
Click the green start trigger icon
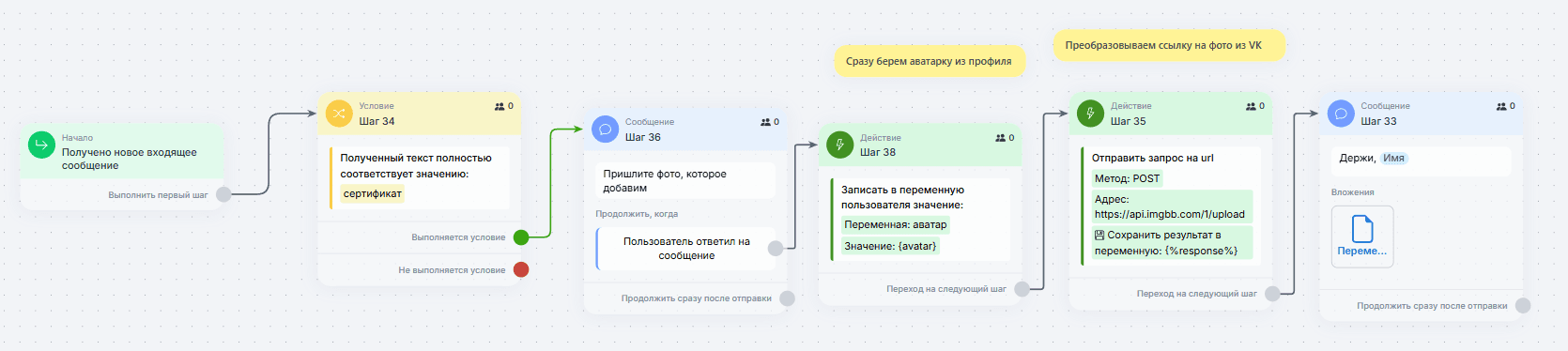click(x=41, y=145)
